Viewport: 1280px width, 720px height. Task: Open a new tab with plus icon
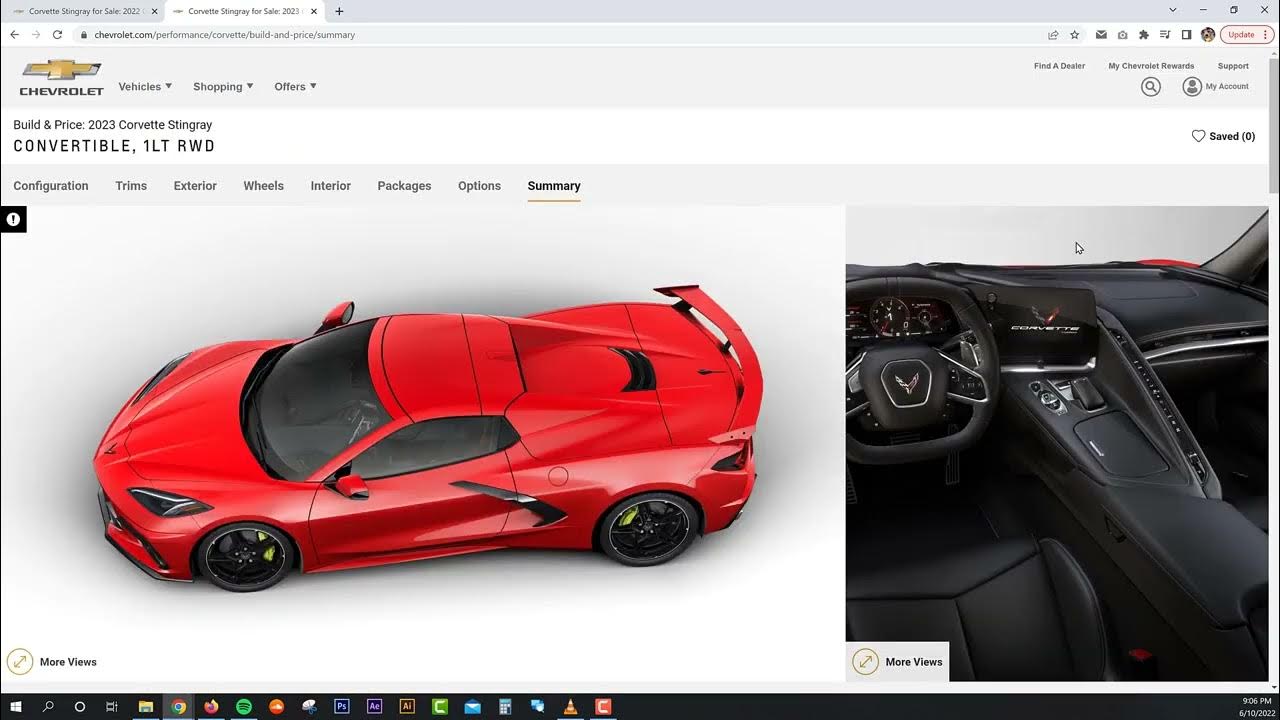339,11
